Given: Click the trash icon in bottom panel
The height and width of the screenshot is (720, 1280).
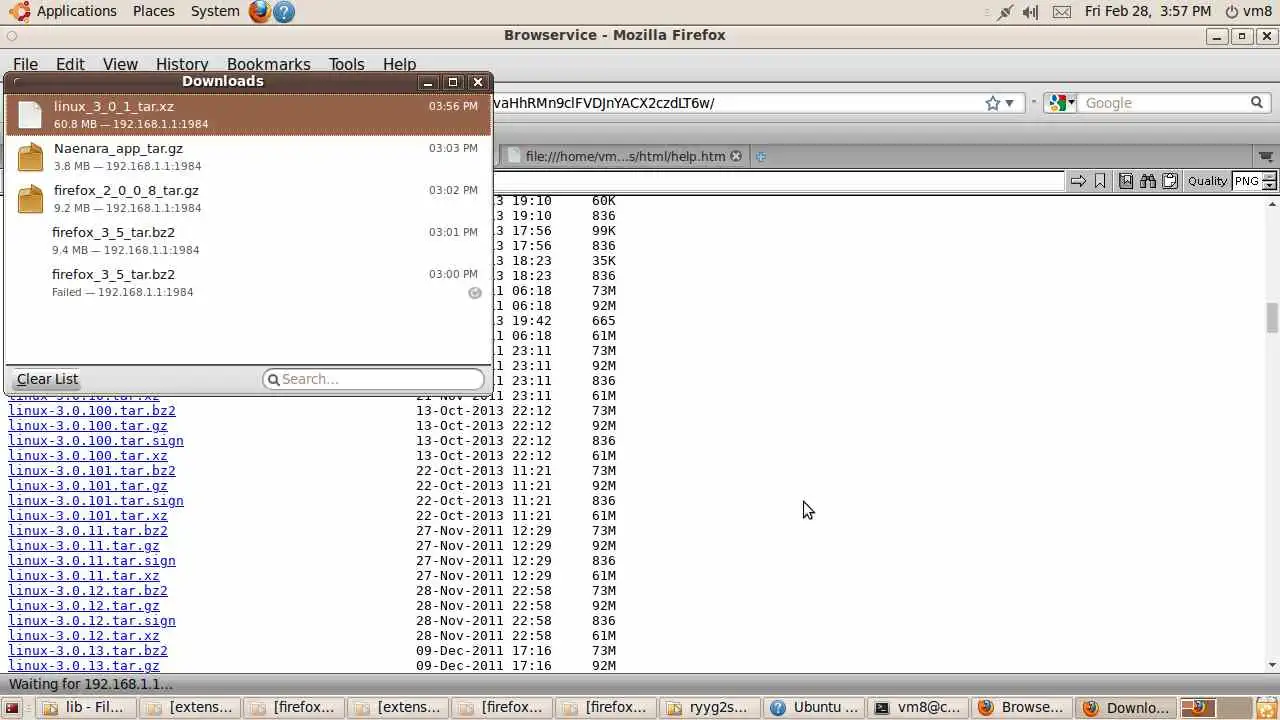Looking at the screenshot, I should [1265, 707].
